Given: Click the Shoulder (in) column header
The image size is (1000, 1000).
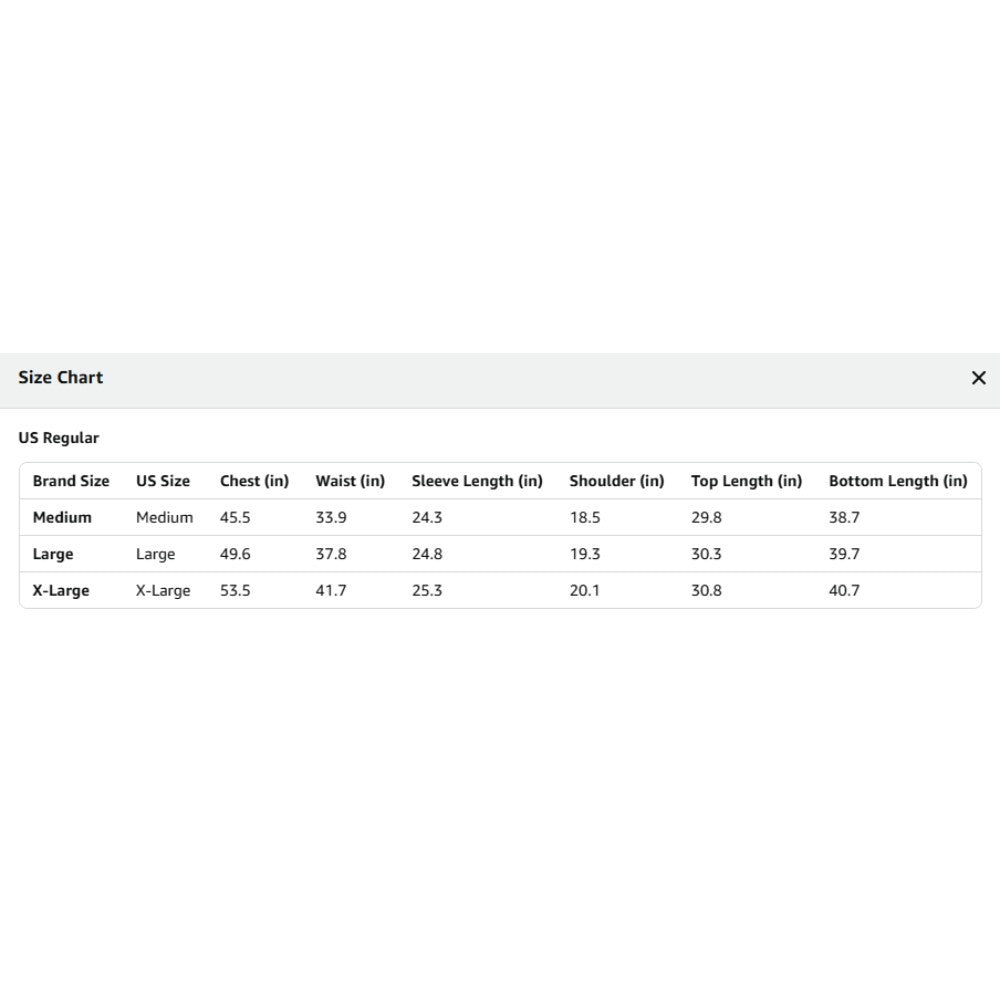Looking at the screenshot, I should [x=617, y=481].
